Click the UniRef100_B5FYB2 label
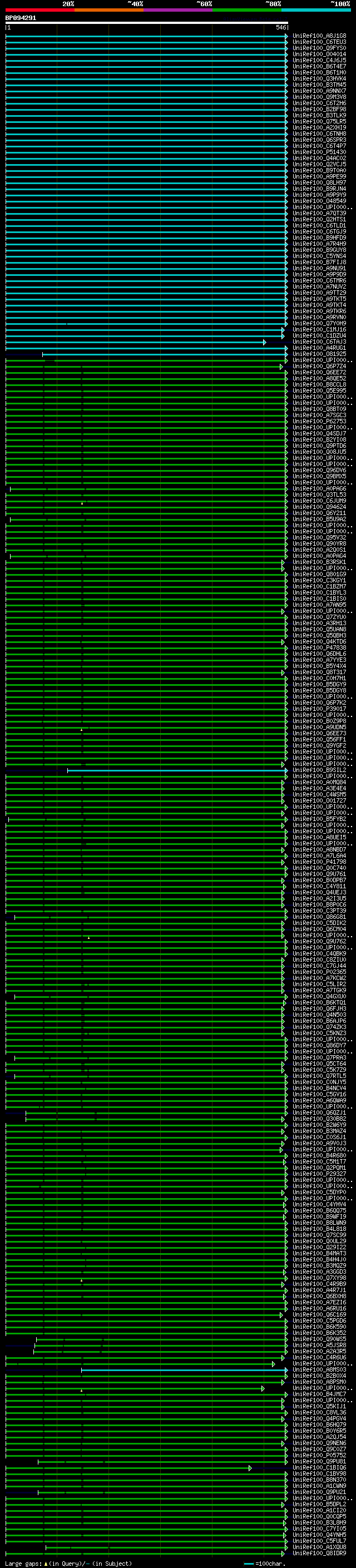The width and height of the screenshot is (356, 1568). pos(319,819)
